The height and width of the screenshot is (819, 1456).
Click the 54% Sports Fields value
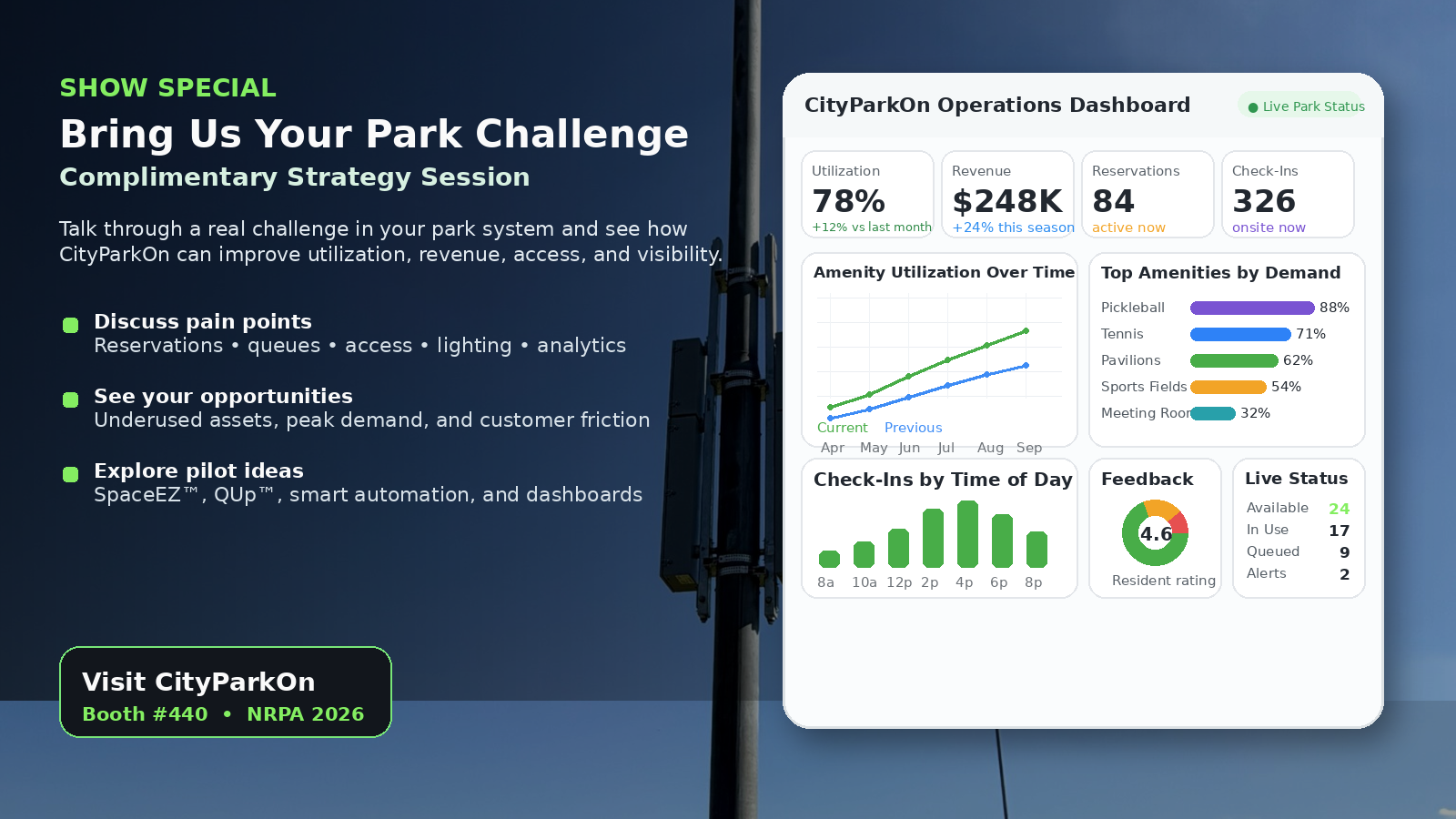1286,387
